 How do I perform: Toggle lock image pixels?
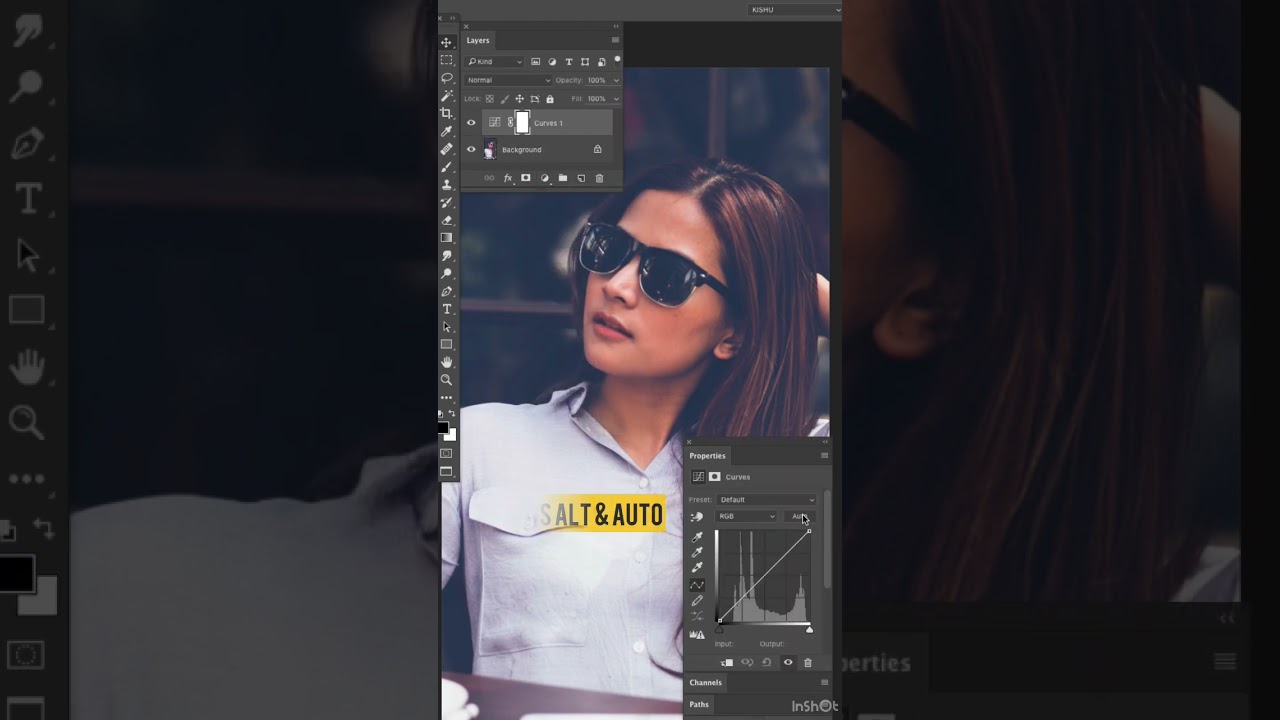pyautogui.click(x=504, y=99)
